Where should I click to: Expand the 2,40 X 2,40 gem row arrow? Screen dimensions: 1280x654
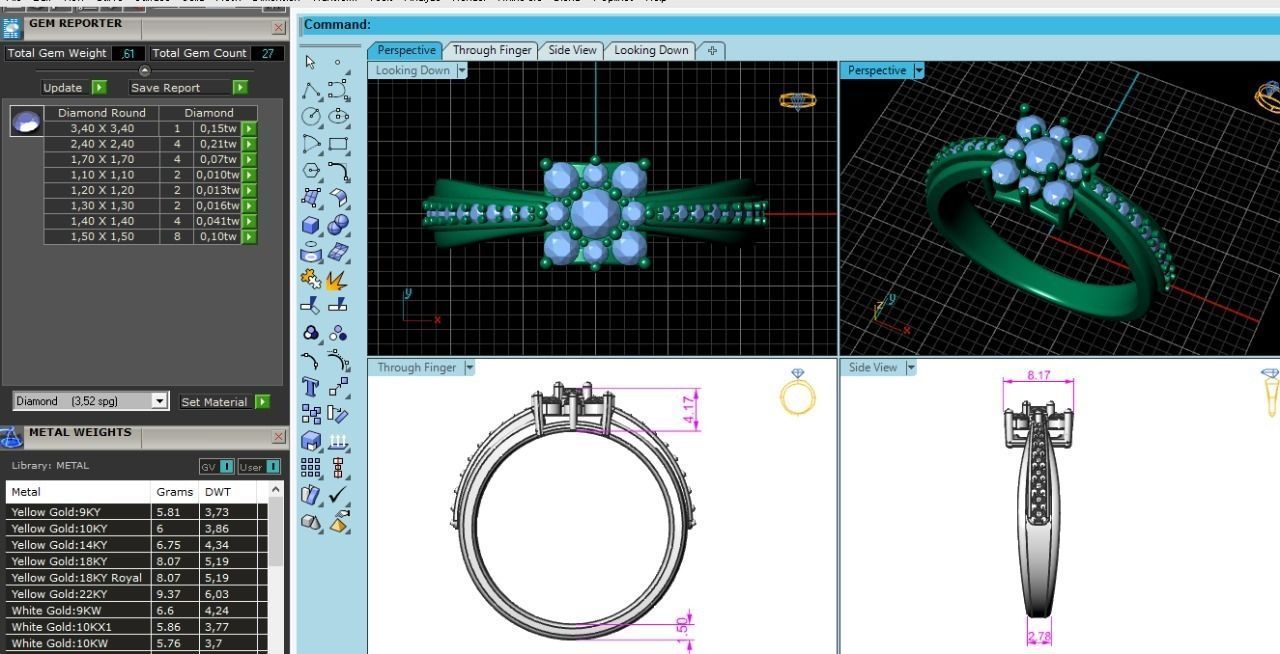click(249, 144)
